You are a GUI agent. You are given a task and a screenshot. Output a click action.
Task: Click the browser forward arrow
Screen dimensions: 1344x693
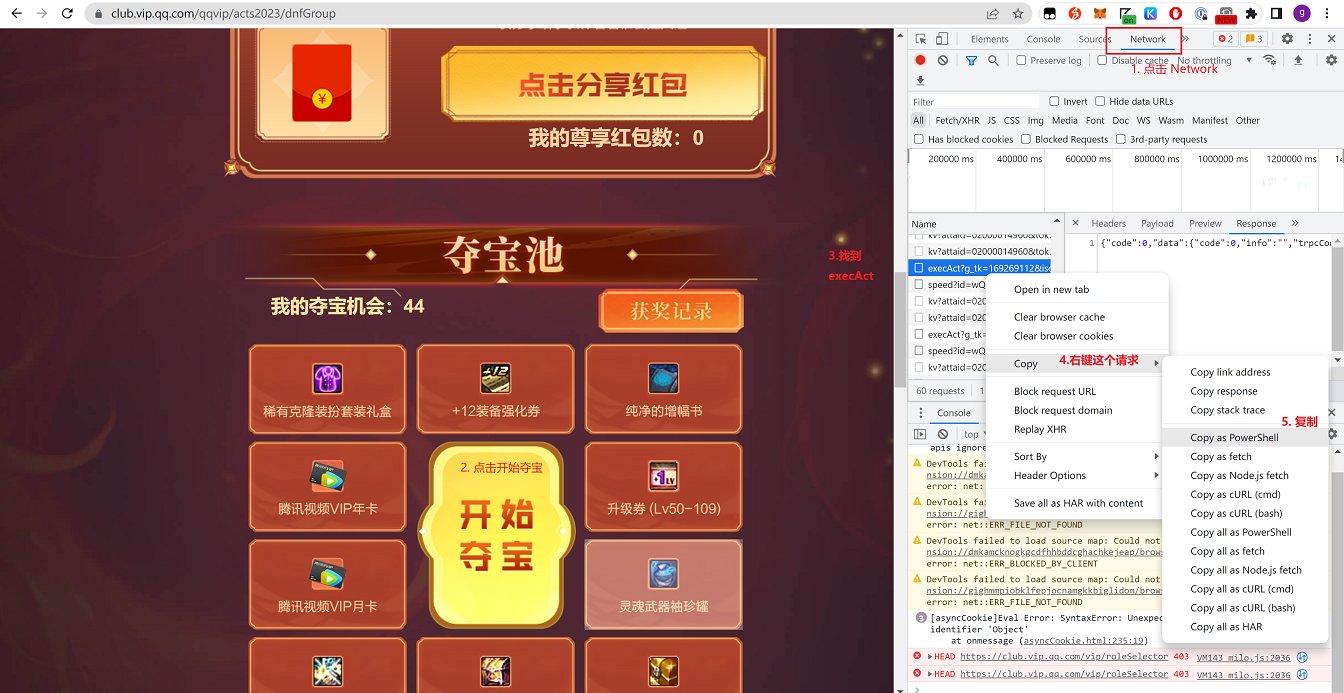pyautogui.click(x=41, y=14)
